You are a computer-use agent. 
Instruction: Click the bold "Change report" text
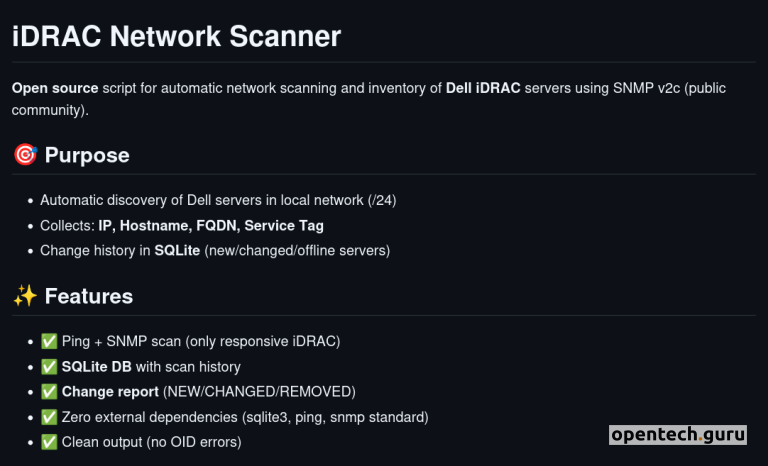pos(110,391)
